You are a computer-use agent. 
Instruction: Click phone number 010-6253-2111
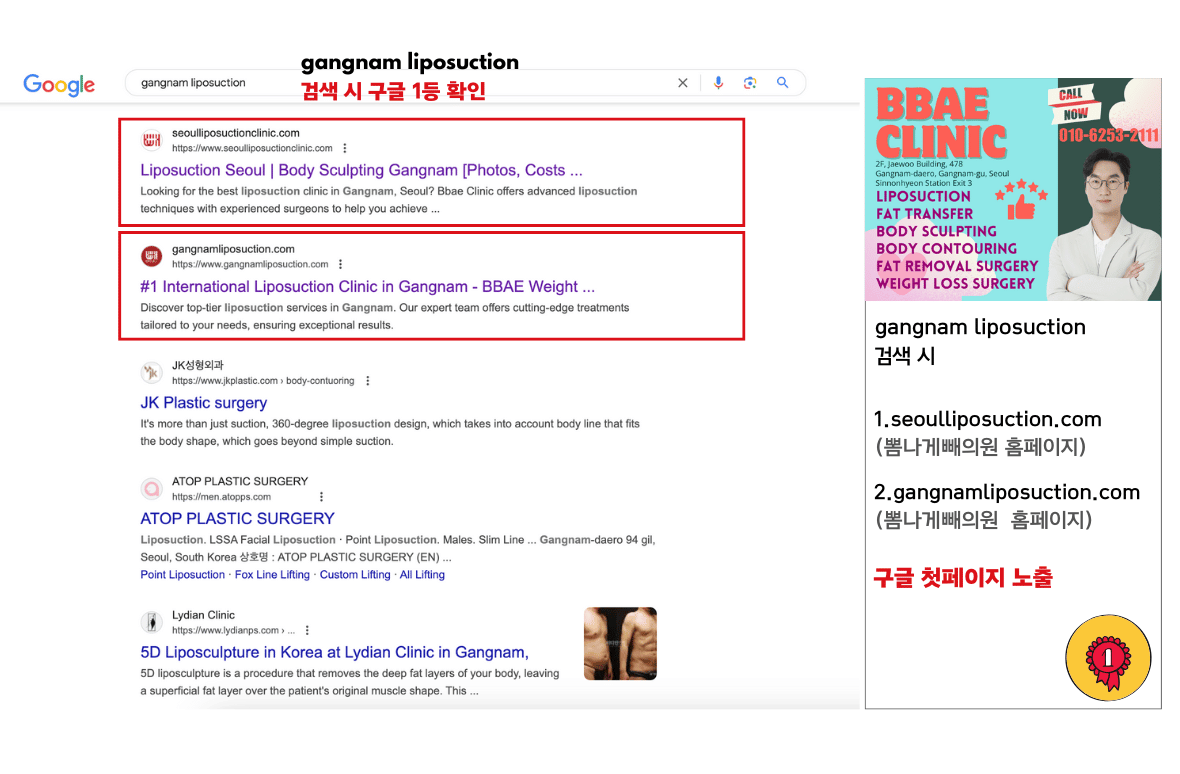pyautogui.click(x=1109, y=135)
